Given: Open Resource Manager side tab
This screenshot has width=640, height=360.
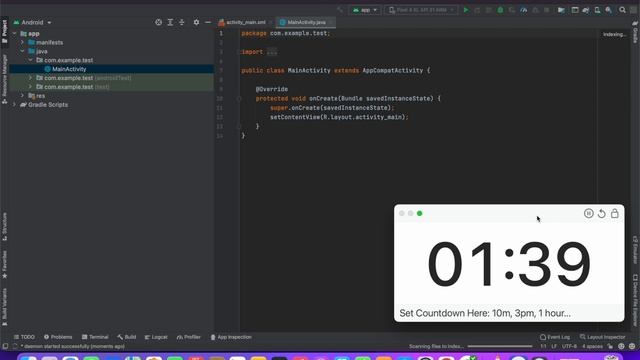Looking at the screenshot, I should pyautogui.click(x=4, y=79).
